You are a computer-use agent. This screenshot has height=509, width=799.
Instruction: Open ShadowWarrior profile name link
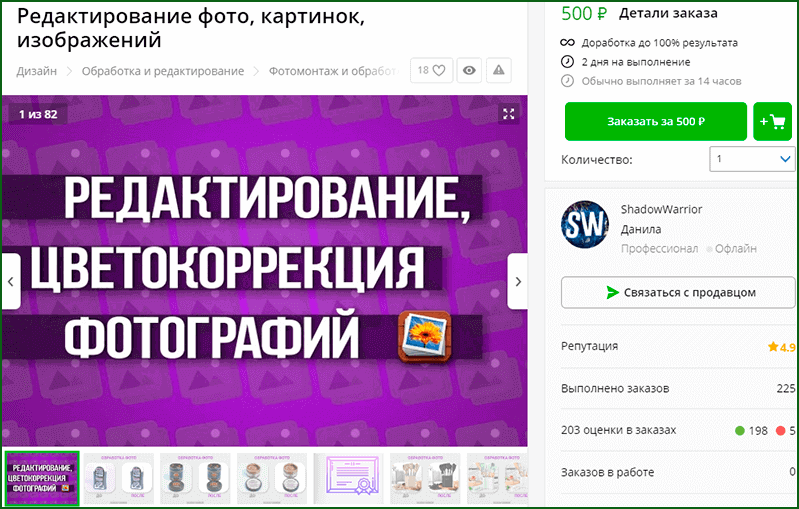coord(661,209)
